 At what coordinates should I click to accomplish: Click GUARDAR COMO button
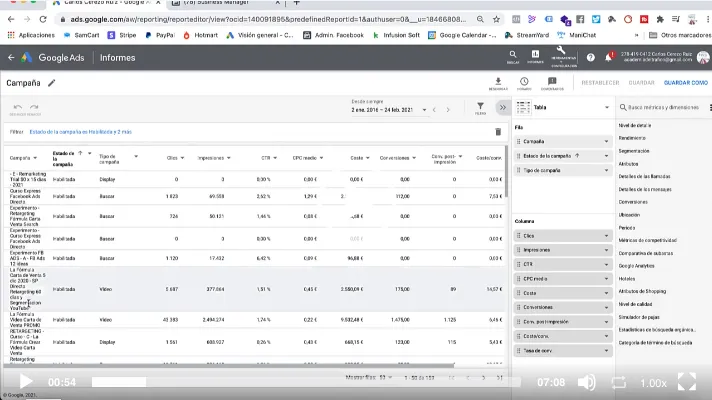[686, 83]
